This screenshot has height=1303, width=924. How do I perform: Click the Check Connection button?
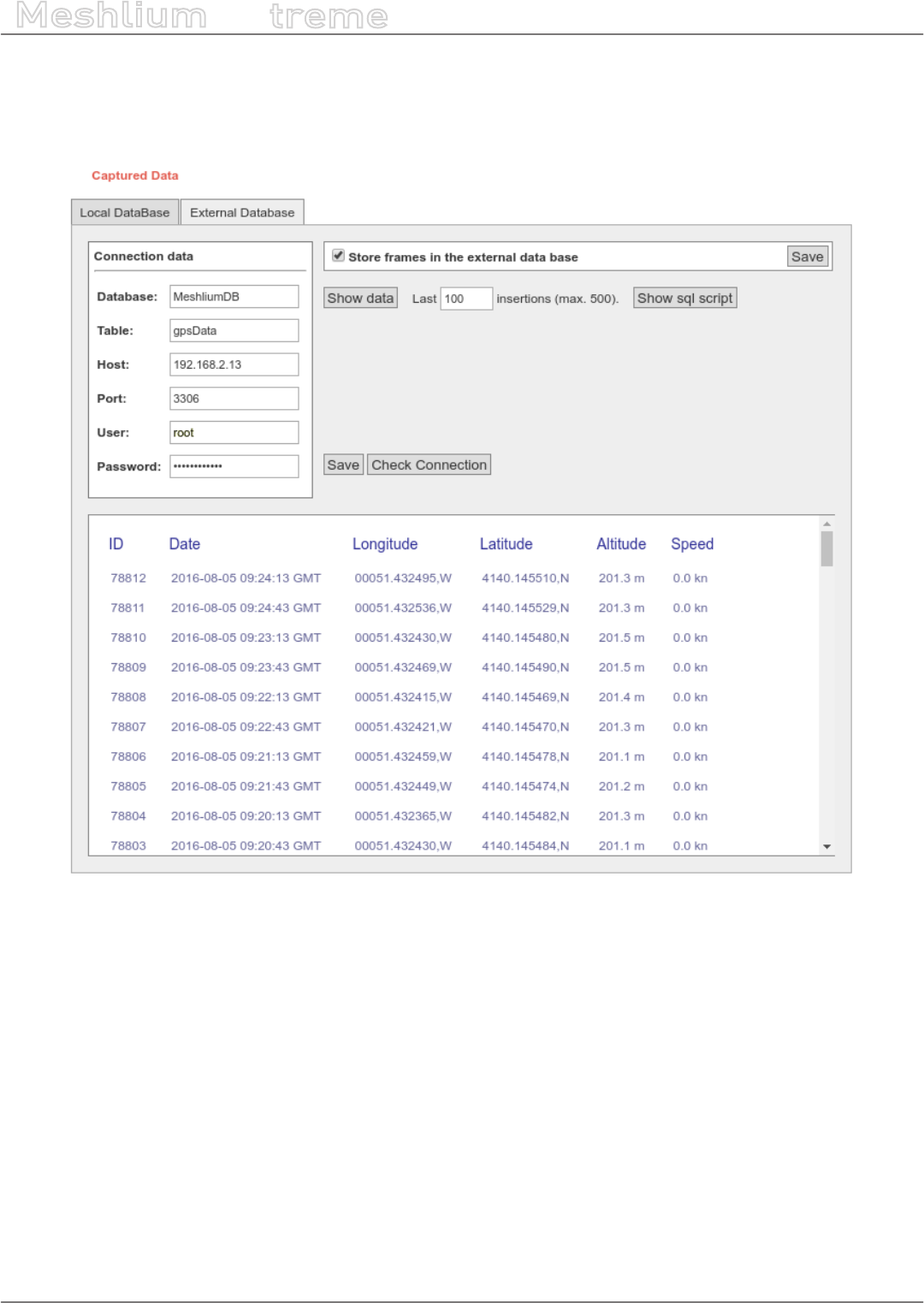pyautogui.click(x=429, y=465)
